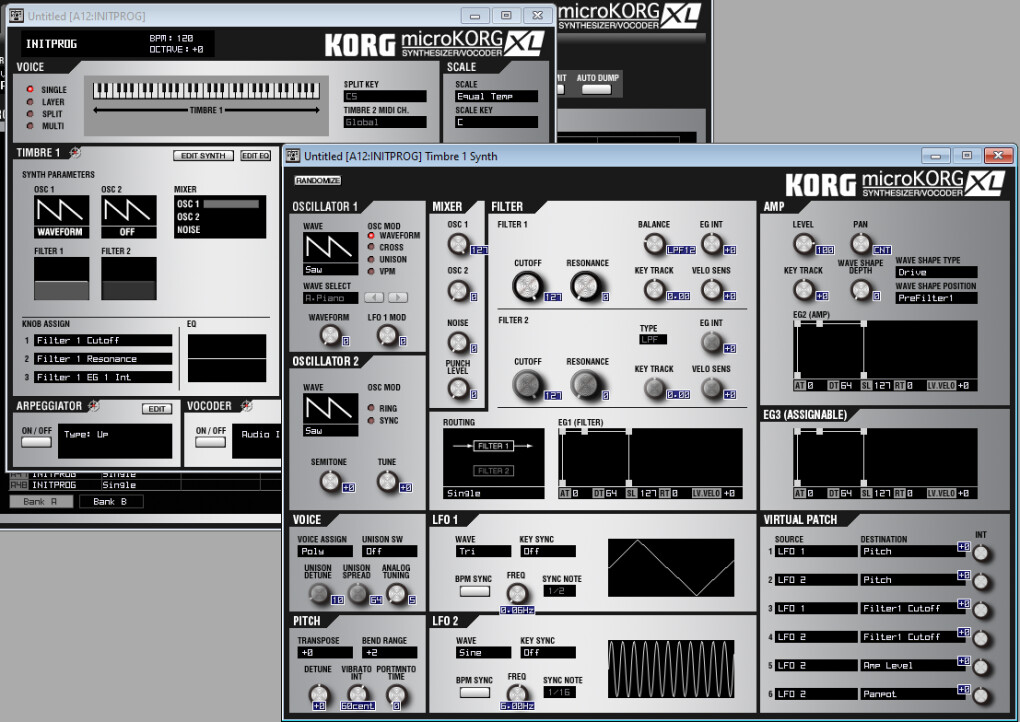This screenshot has width=1020, height=722.
Task: Click Oscillator 2 Semitone knob
Action: (330, 481)
